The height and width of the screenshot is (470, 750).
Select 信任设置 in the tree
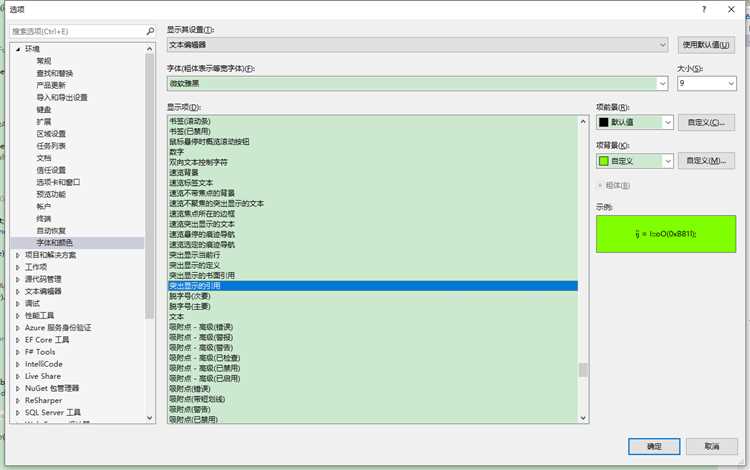click(x=51, y=170)
